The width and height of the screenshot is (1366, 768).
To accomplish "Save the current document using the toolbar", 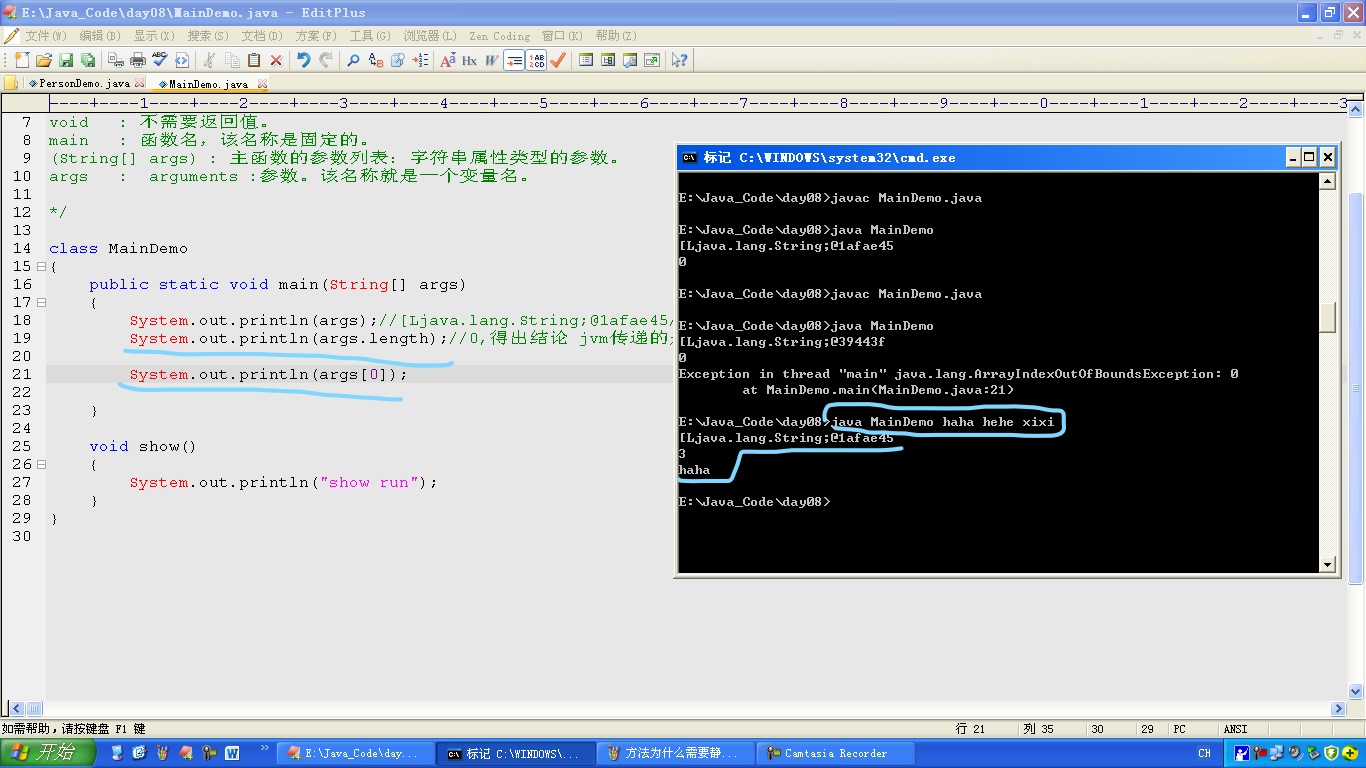I will tap(66, 60).
